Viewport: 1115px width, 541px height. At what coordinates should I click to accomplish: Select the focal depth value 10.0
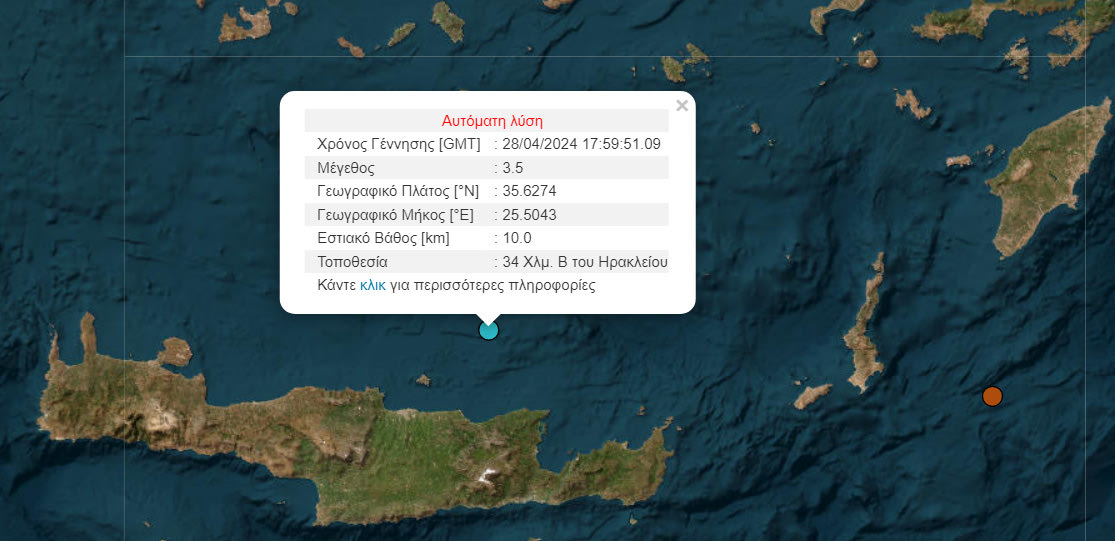[x=517, y=238]
